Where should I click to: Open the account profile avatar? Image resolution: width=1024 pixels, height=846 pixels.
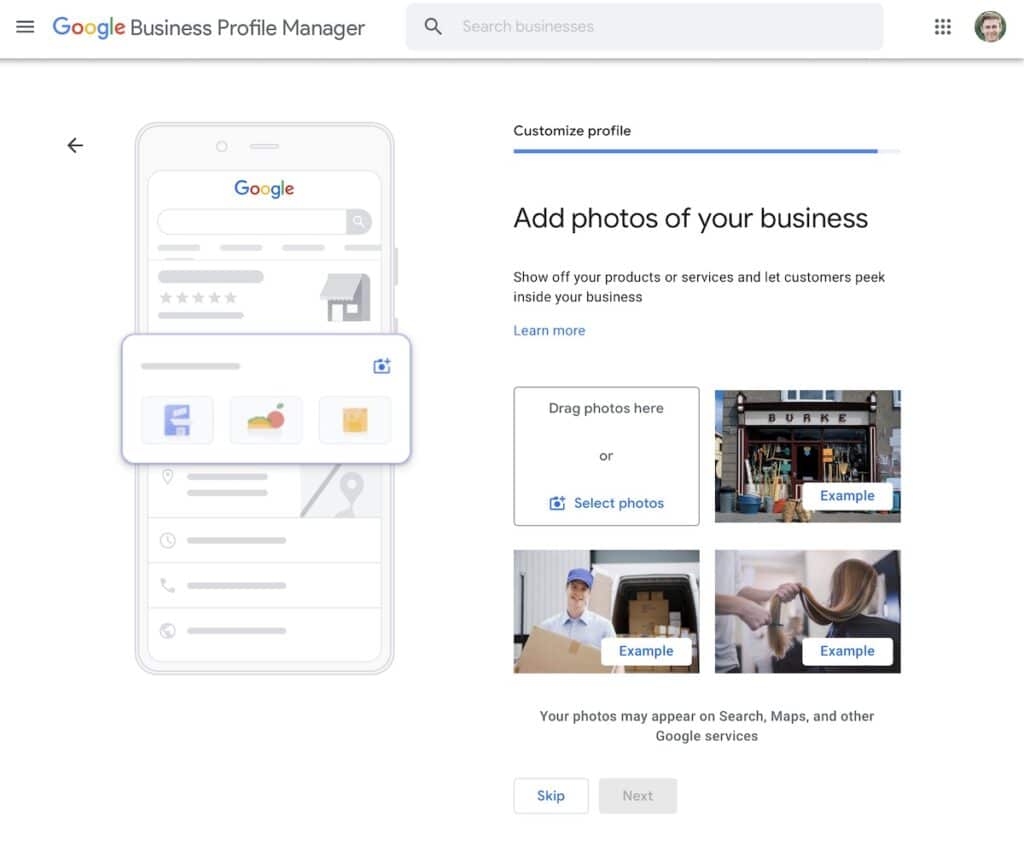990,27
